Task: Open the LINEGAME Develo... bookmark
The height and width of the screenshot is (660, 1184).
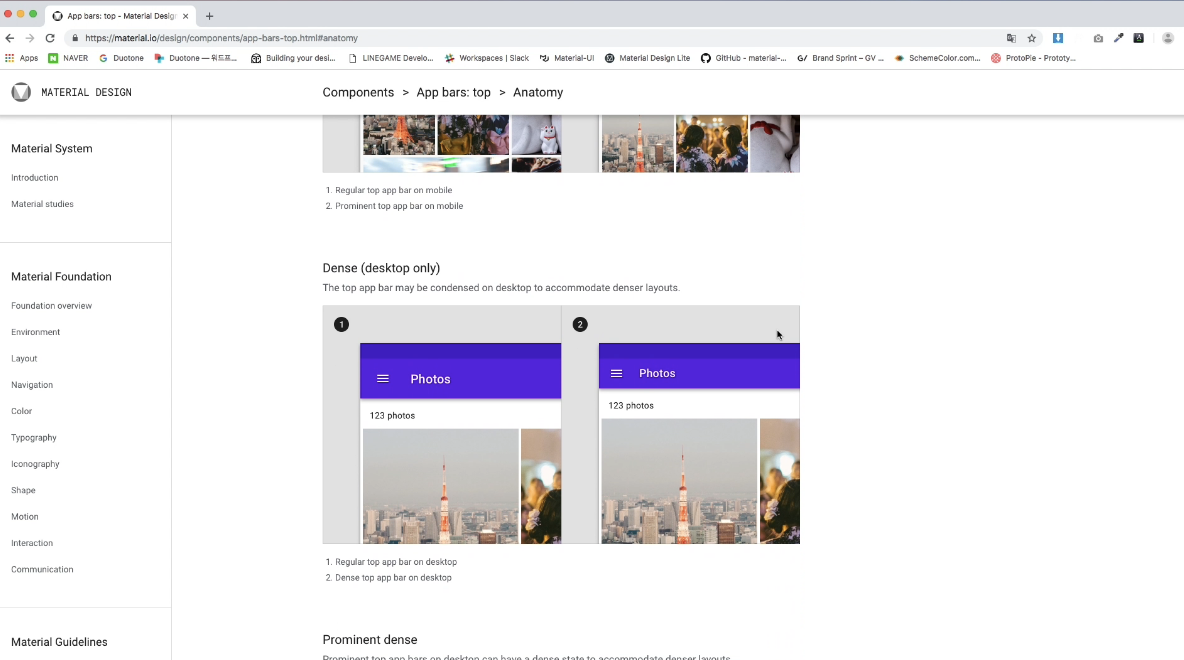Action: coord(390,58)
